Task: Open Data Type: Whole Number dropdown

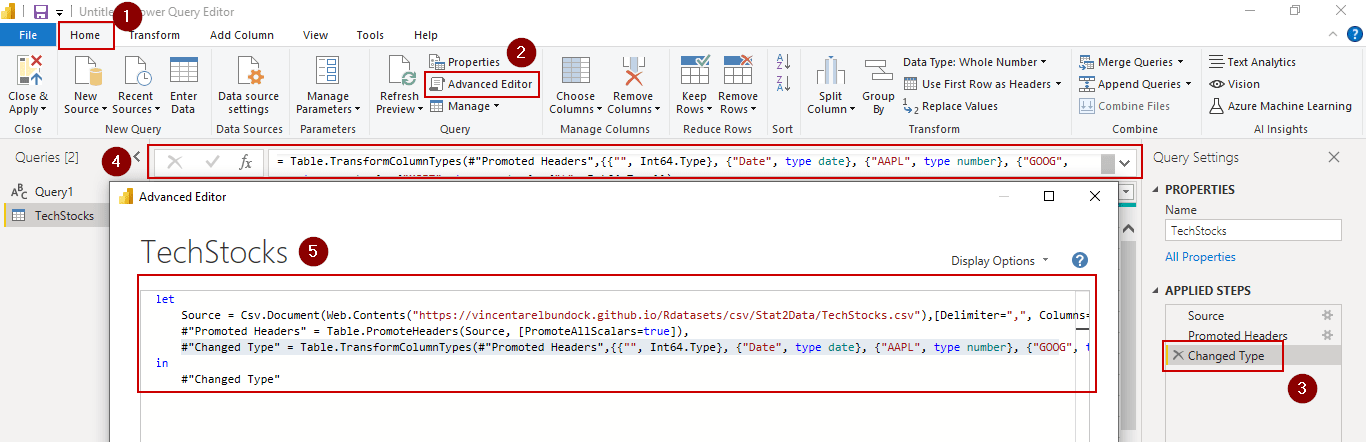Action: [x=975, y=62]
